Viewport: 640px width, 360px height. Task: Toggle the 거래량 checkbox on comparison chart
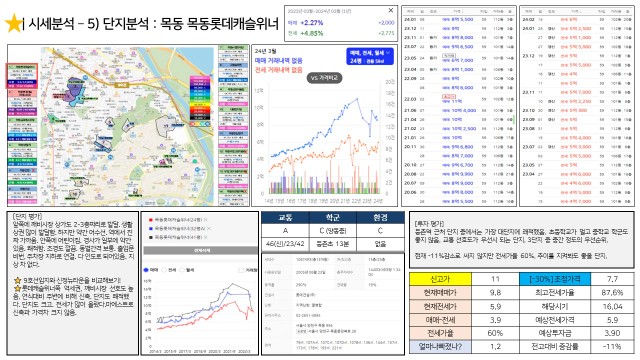pyautogui.click(x=241, y=270)
